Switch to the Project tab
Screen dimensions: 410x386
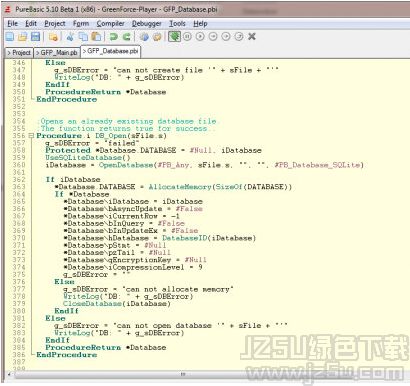point(19,53)
